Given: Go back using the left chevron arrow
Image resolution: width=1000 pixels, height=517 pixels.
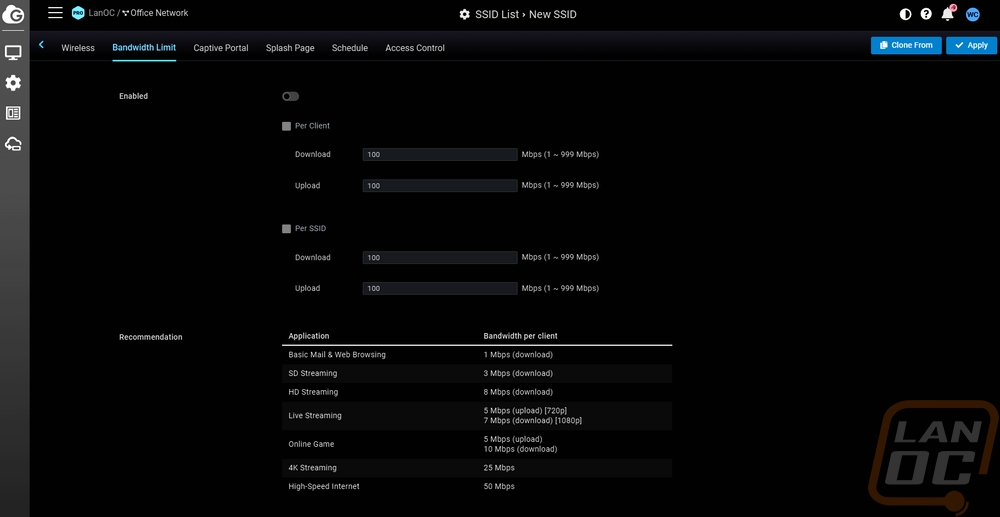Looking at the screenshot, I should 41,45.
